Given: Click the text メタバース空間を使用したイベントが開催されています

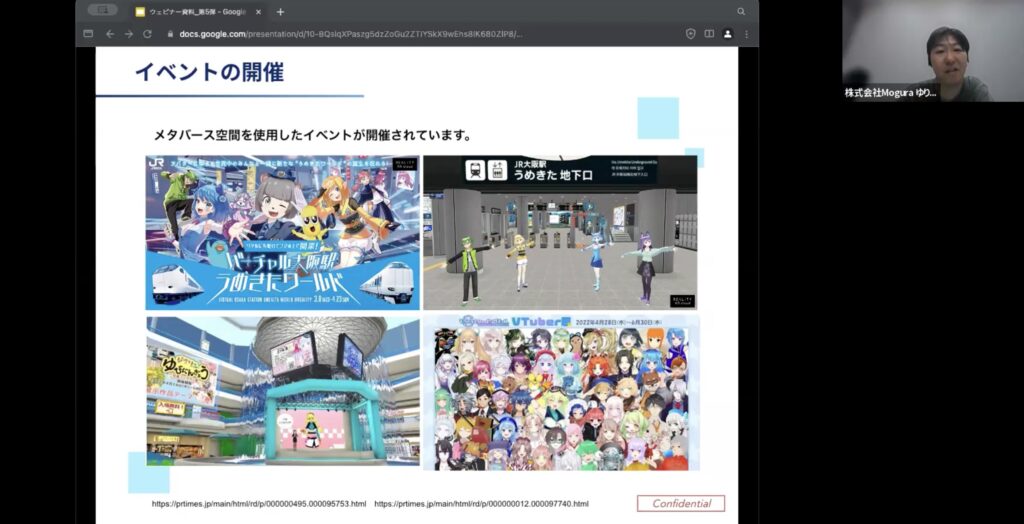Looking at the screenshot, I should click(x=312, y=136).
